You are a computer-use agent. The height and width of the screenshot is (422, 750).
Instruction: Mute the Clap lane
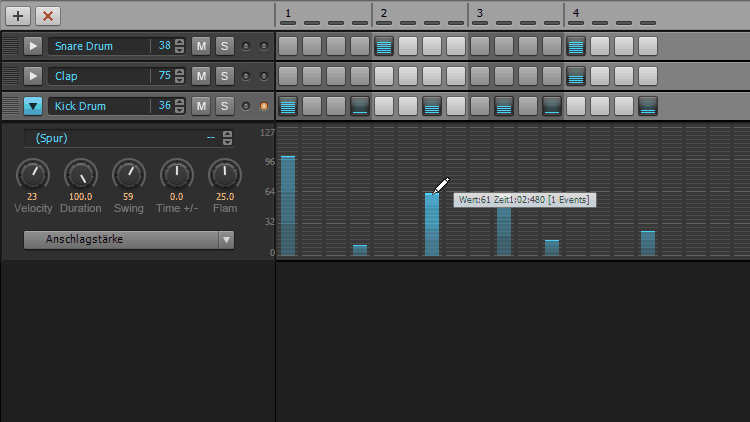(201, 76)
